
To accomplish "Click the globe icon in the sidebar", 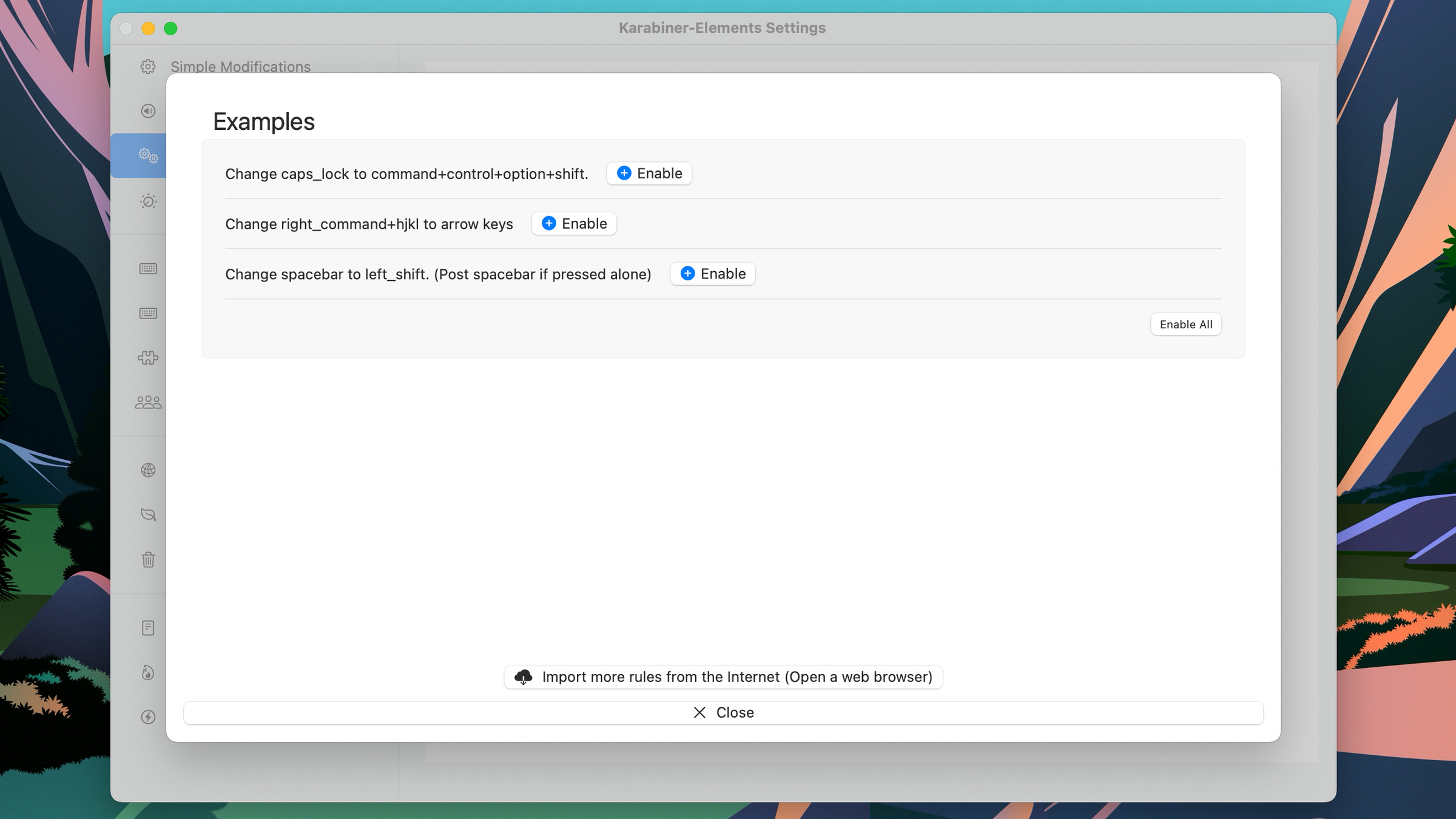I will [x=147, y=470].
